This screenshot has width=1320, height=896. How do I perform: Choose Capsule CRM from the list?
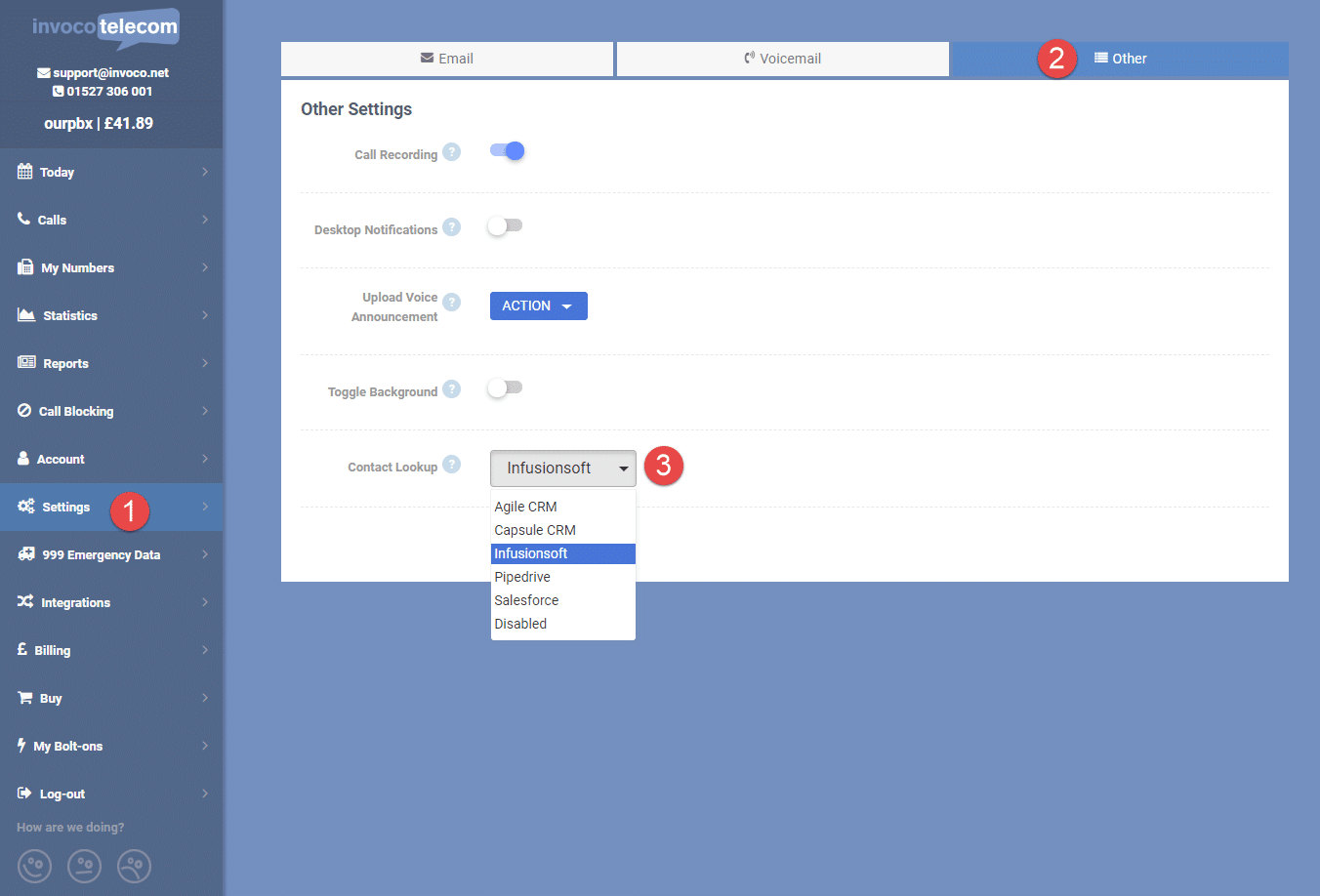(x=563, y=530)
